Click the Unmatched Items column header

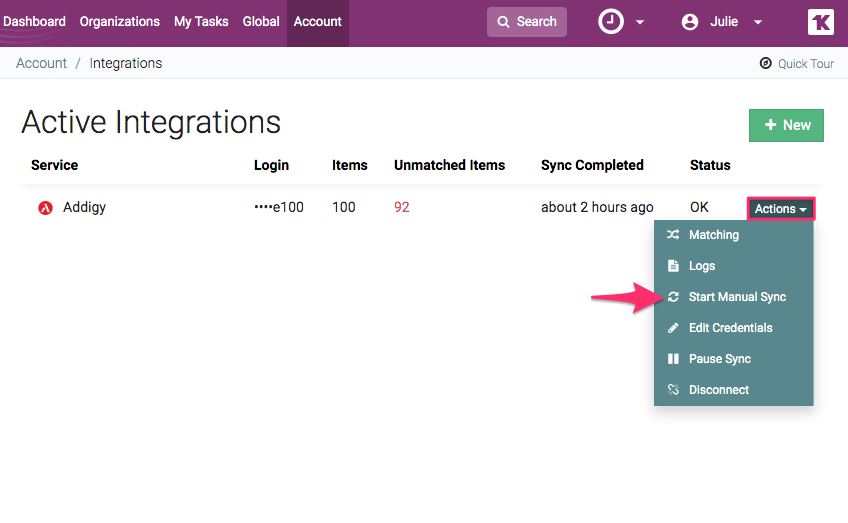tap(449, 165)
